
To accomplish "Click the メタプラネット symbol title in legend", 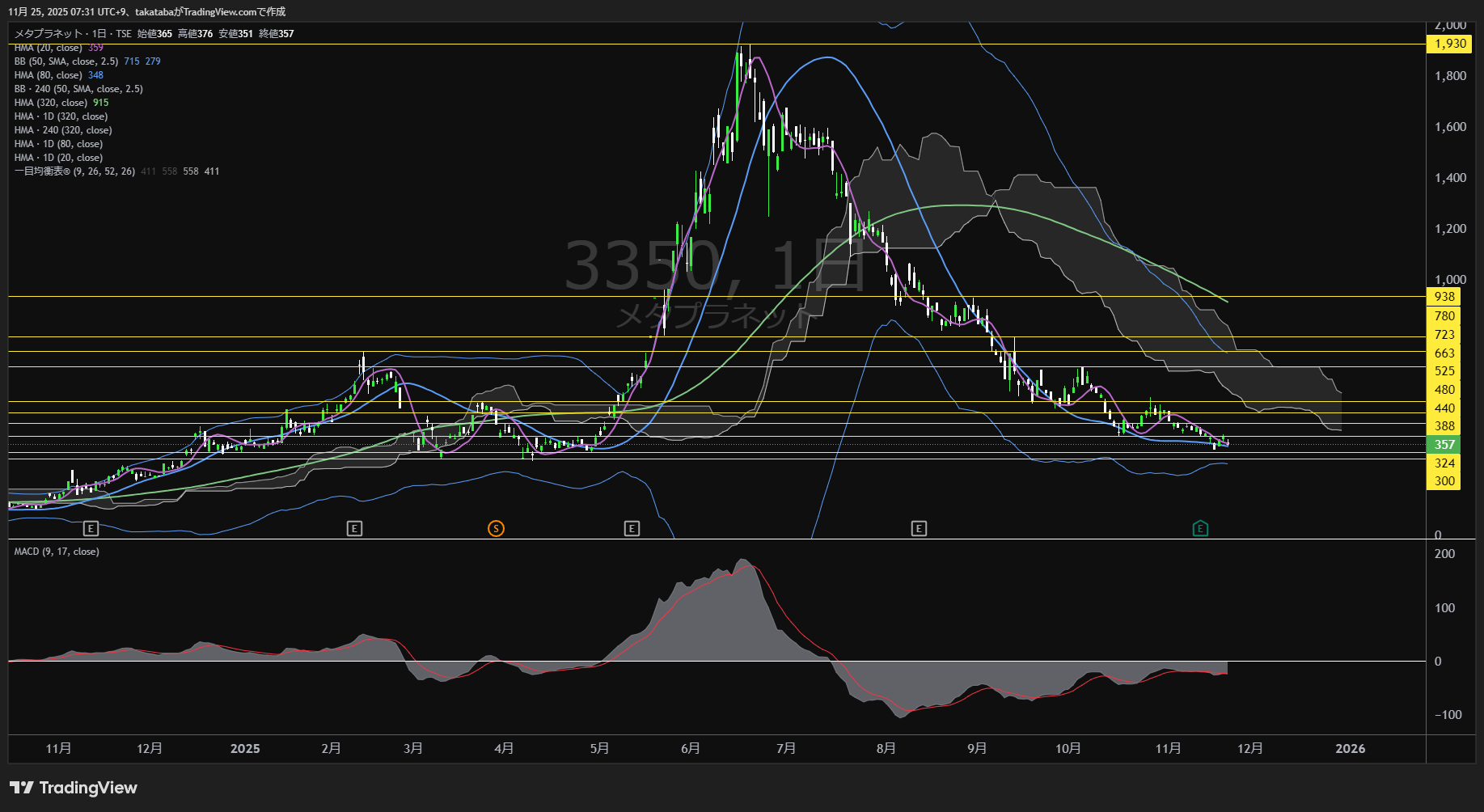I will click(x=49, y=34).
